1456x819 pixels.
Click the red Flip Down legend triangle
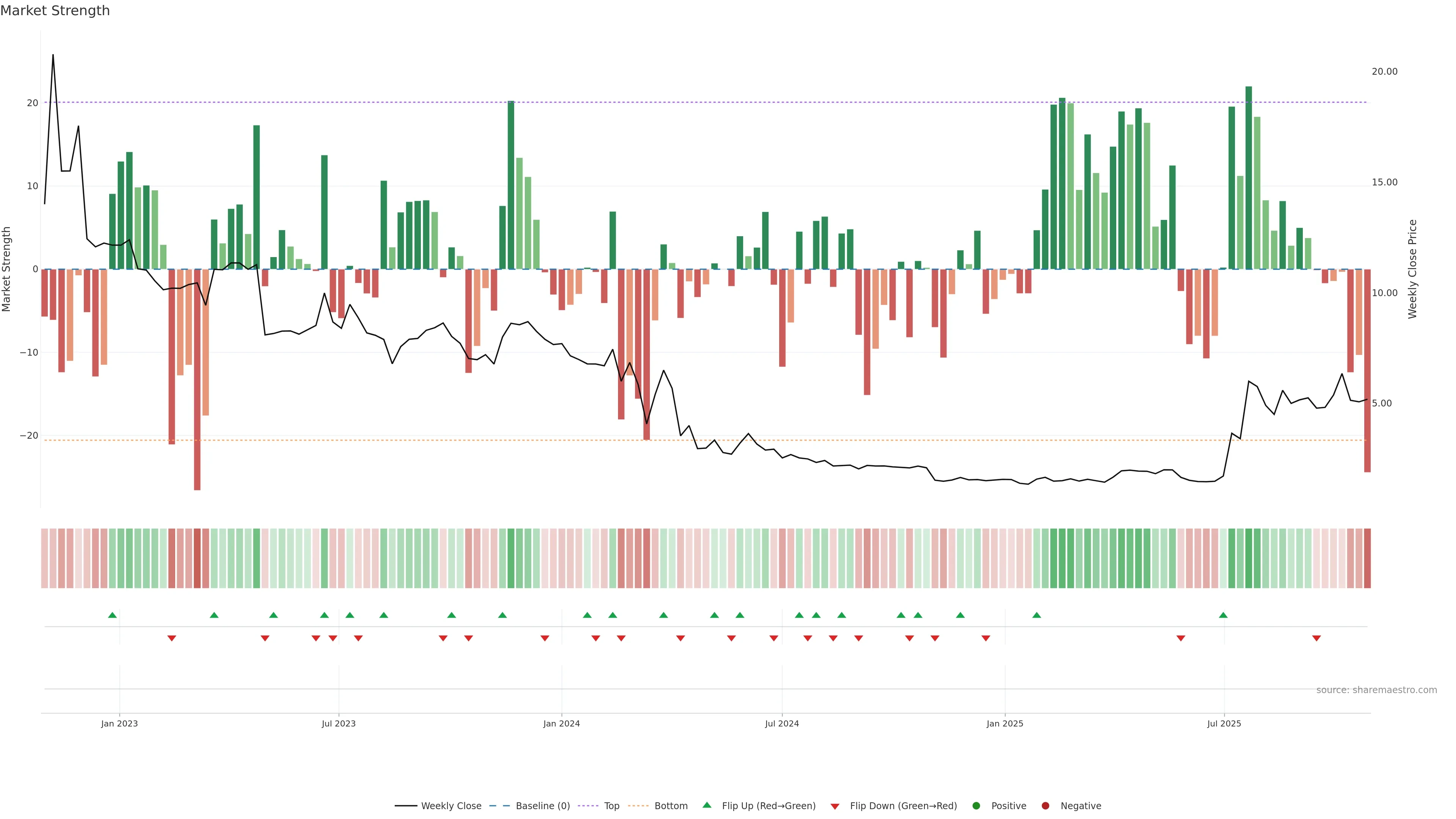click(x=835, y=806)
